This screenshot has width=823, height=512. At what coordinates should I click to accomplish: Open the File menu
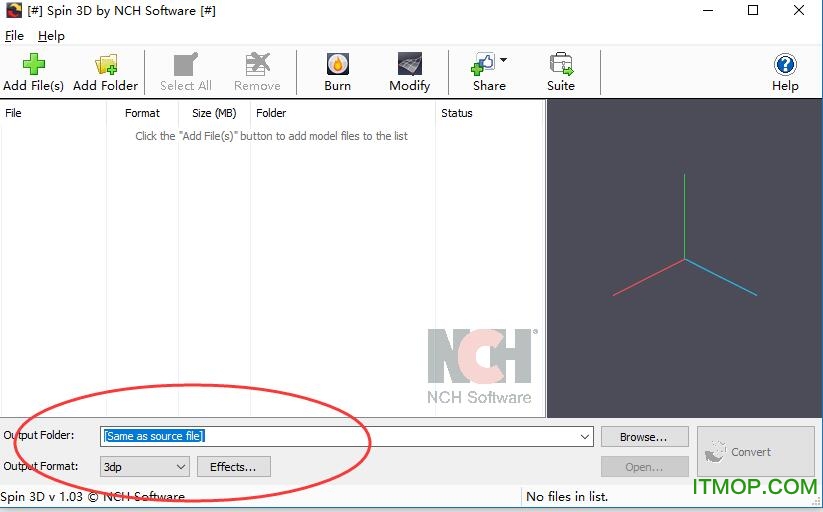(x=14, y=36)
